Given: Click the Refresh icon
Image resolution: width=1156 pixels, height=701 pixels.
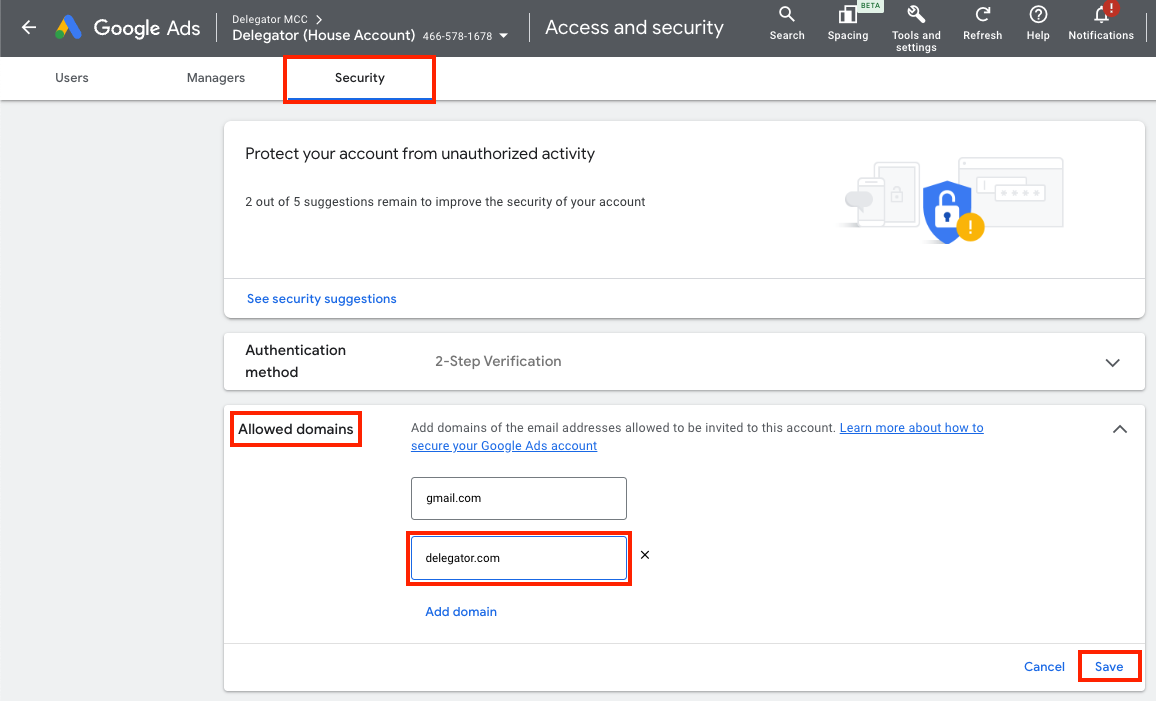Looking at the screenshot, I should pos(982,24).
